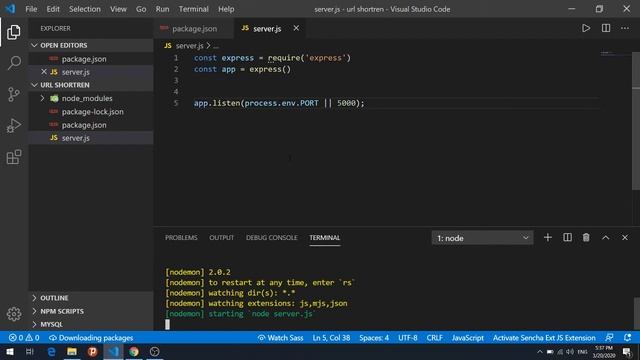640x360 pixels.
Task: Open the Manage gear settings icon
Action: click(13, 314)
